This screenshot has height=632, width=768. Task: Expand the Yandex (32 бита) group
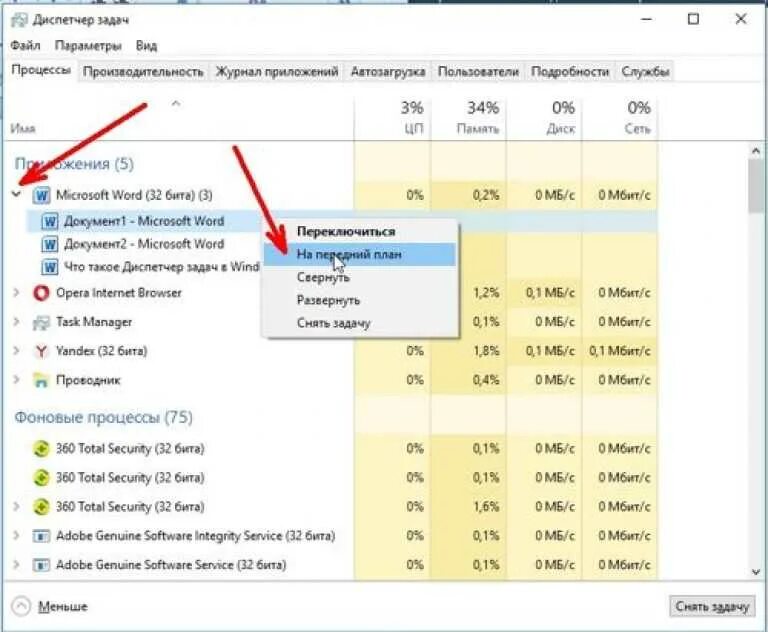16,351
